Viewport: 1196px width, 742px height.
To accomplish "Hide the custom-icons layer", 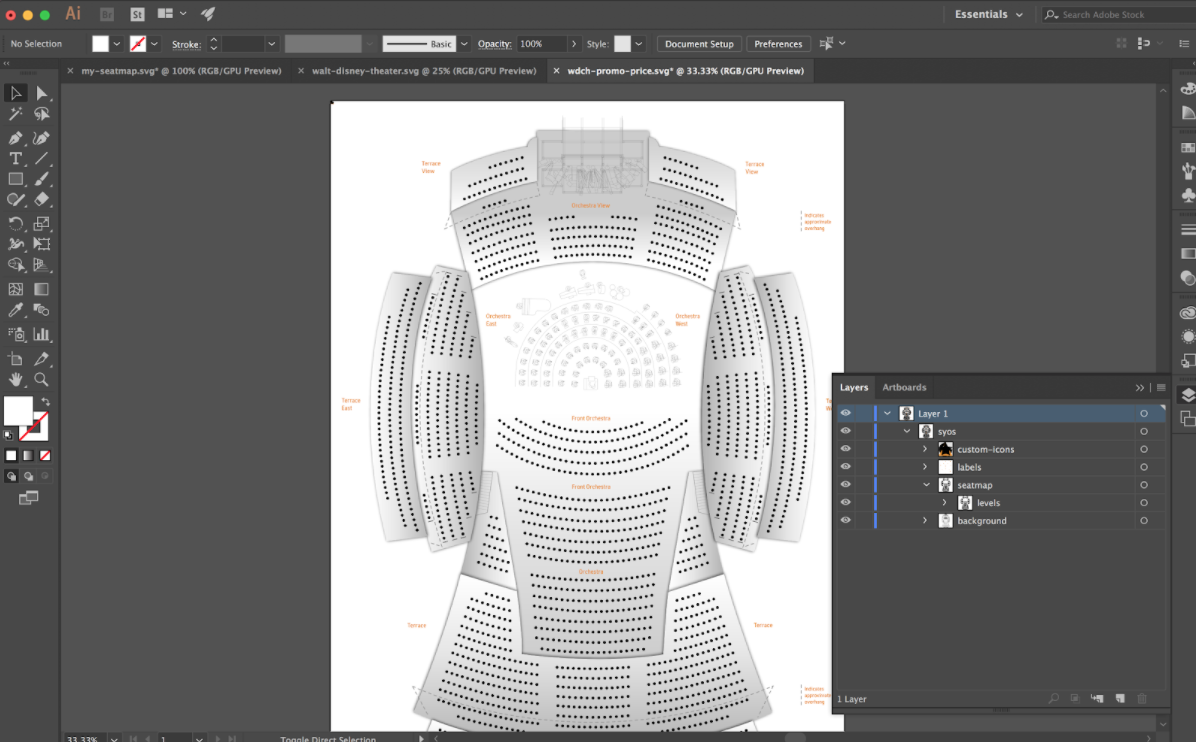I will [x=845, y=449].
